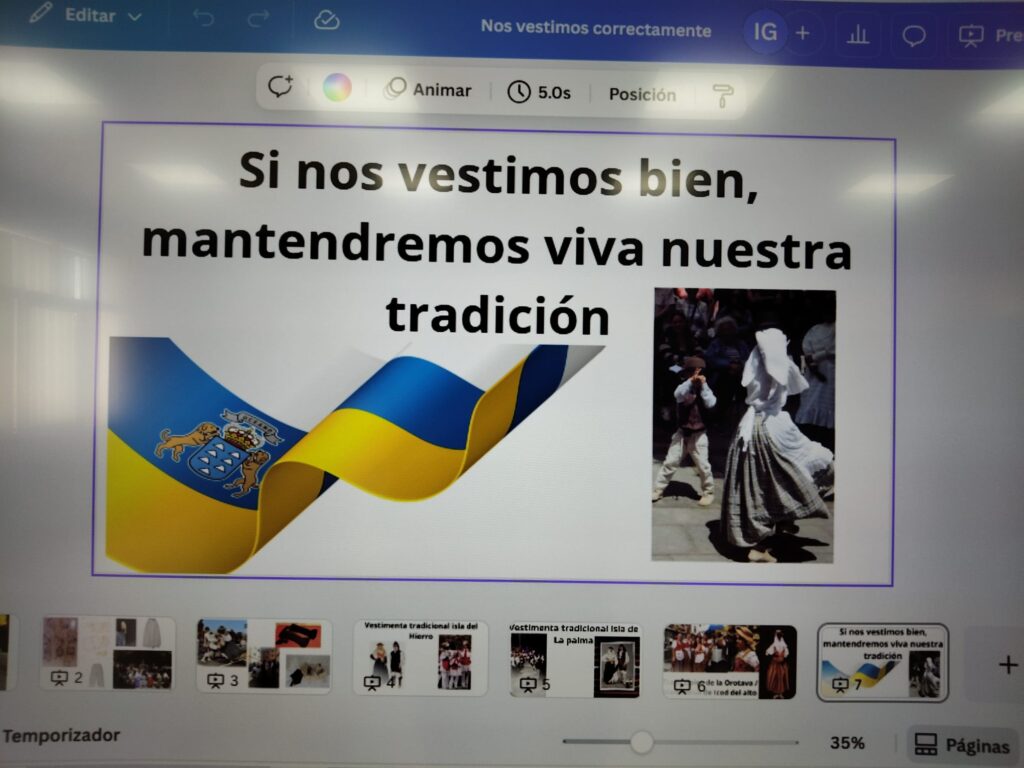1024x768 pixels.
Task: Click the Undo arrow in top bar
Action: pyautogui.click(x=203, y=18)
